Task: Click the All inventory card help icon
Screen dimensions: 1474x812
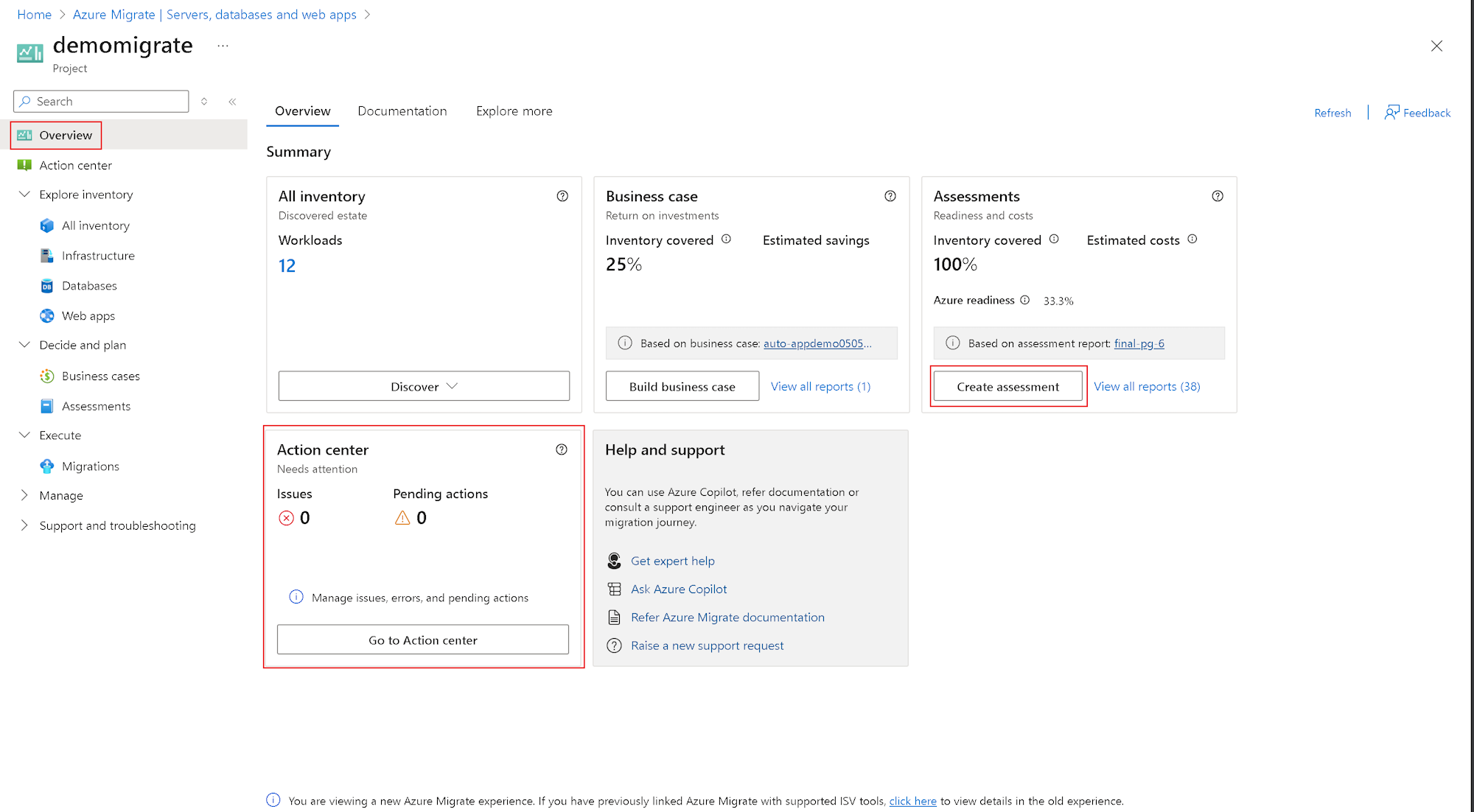Action: click(562, 196)
